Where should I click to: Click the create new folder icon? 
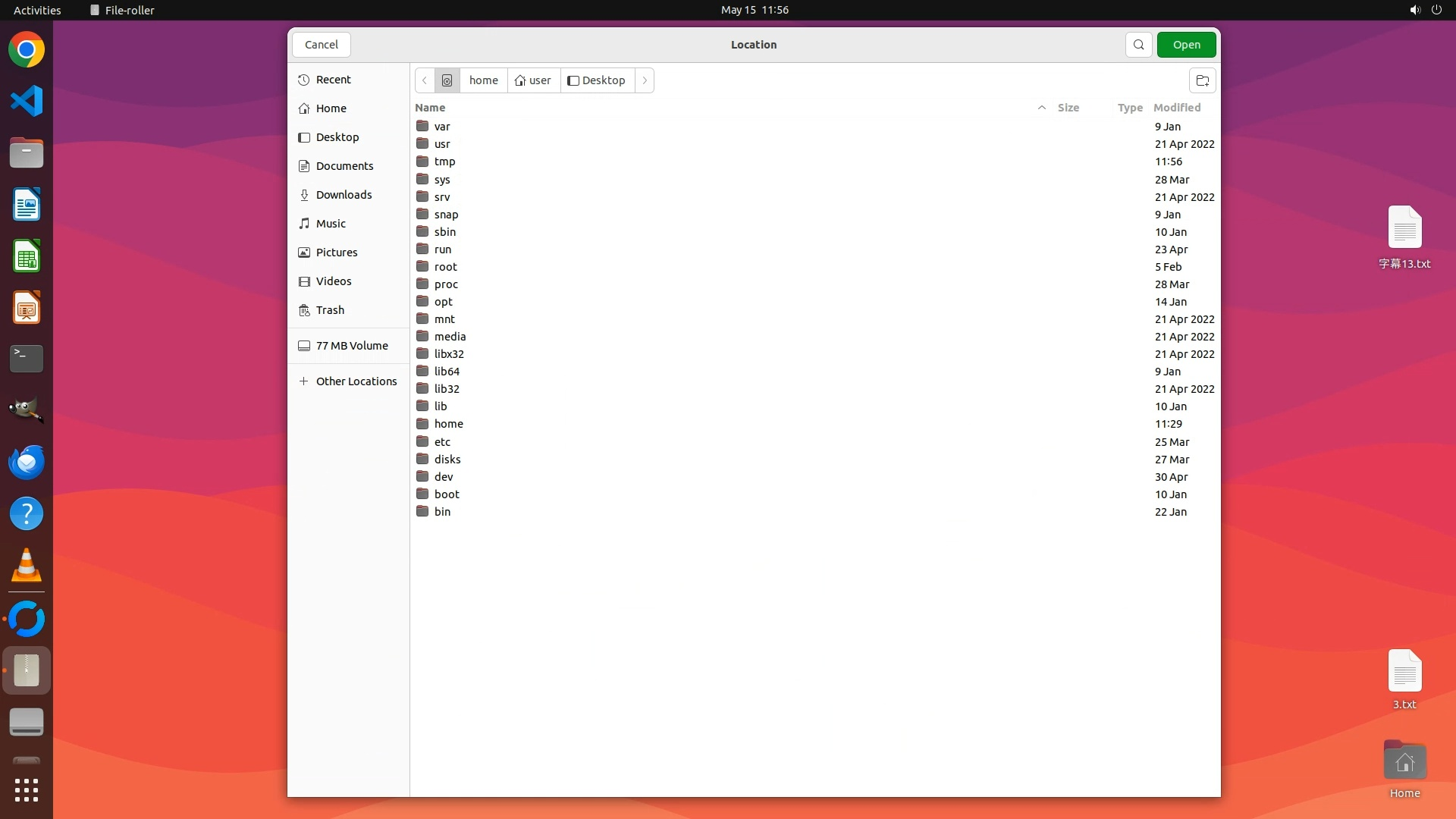point(1202,80)
